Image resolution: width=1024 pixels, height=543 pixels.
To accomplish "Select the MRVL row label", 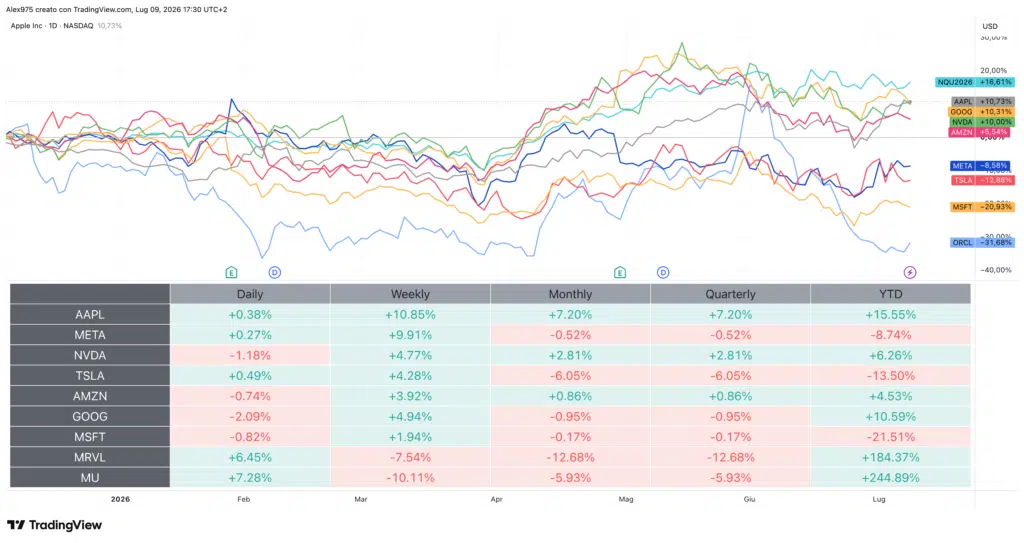I will pos(89,457).
